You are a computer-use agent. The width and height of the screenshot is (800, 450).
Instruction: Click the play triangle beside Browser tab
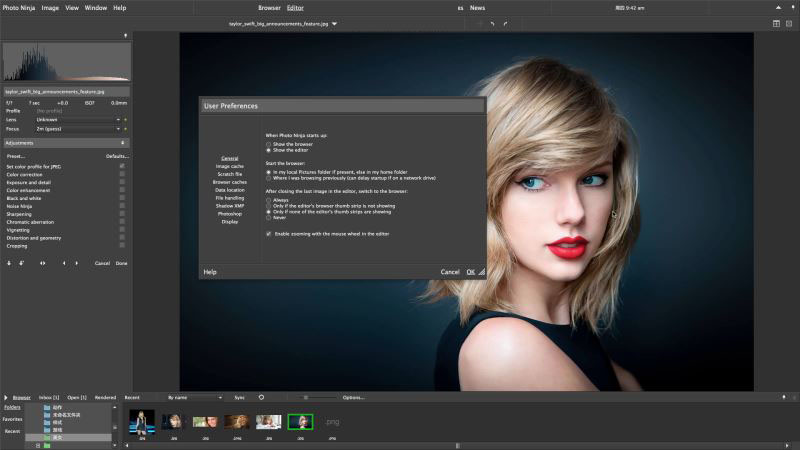[x=6, y=397]
